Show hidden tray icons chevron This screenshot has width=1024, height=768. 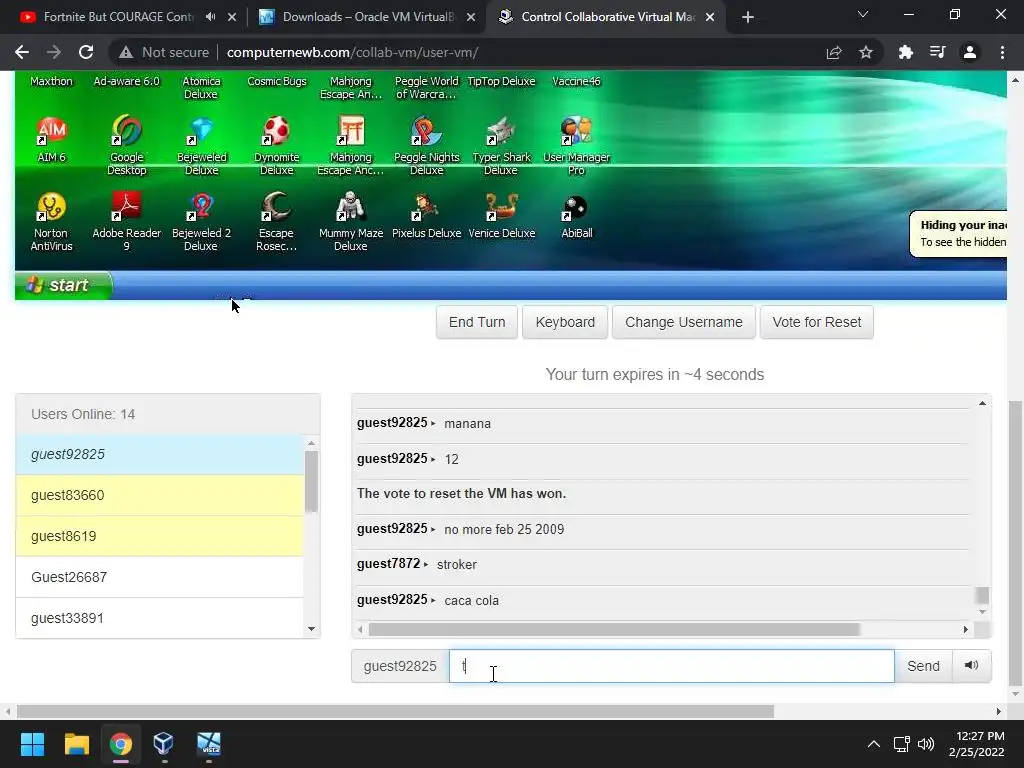click(x=873, y=744)
